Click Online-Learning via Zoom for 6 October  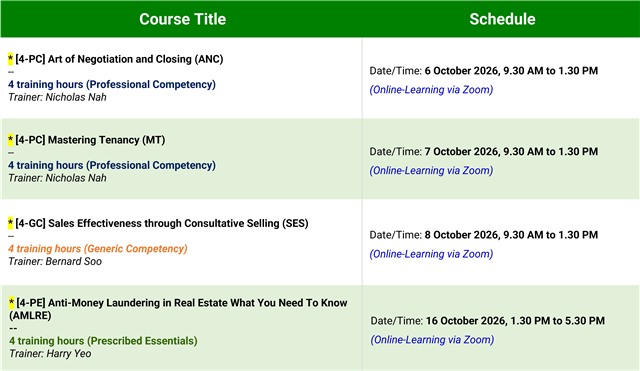(431, 90)
